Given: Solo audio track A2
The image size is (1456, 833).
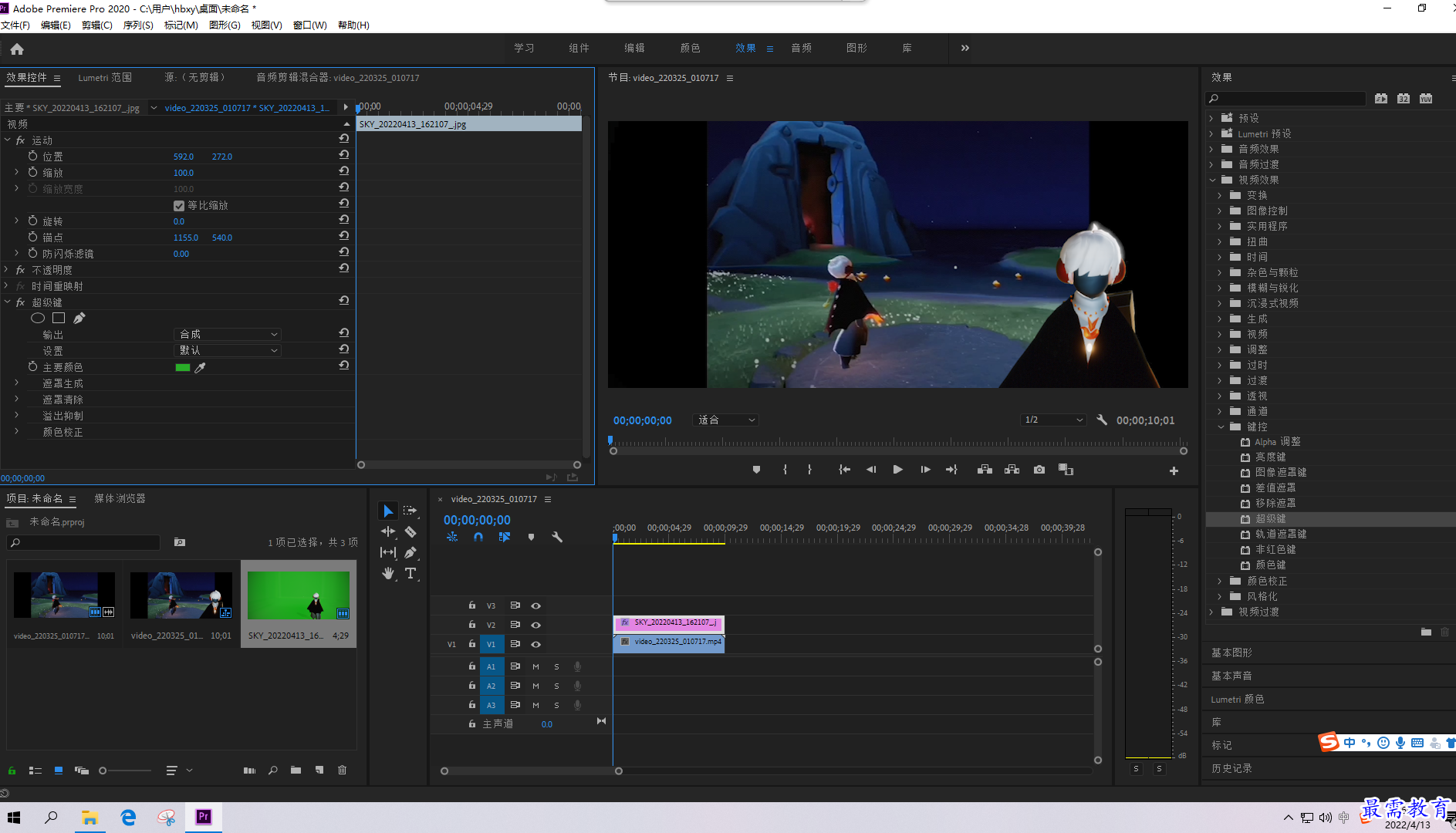Looking at the screenshot, I should tap(556, 686).
